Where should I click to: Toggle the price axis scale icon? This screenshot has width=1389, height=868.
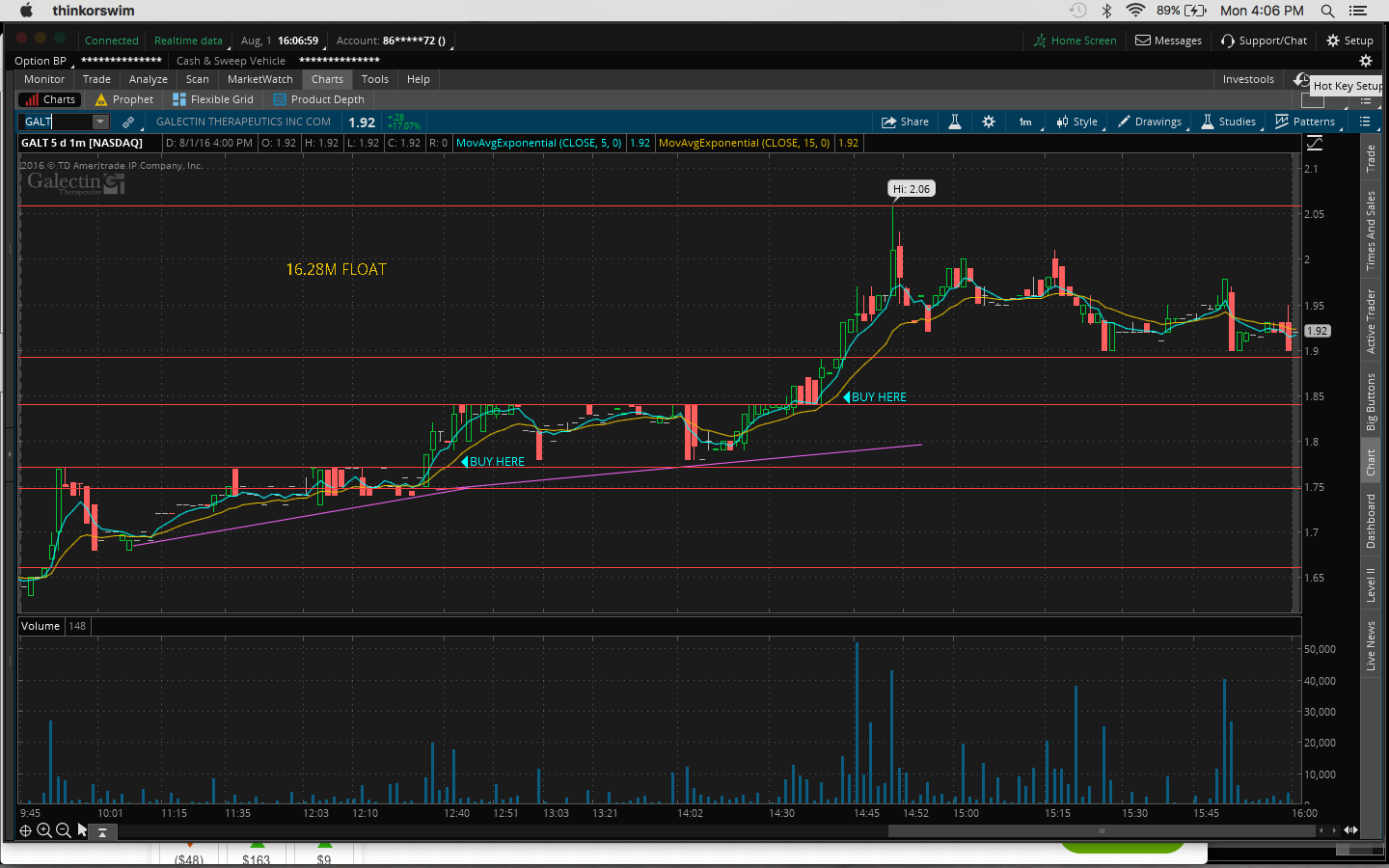(x=1315, y=143)
